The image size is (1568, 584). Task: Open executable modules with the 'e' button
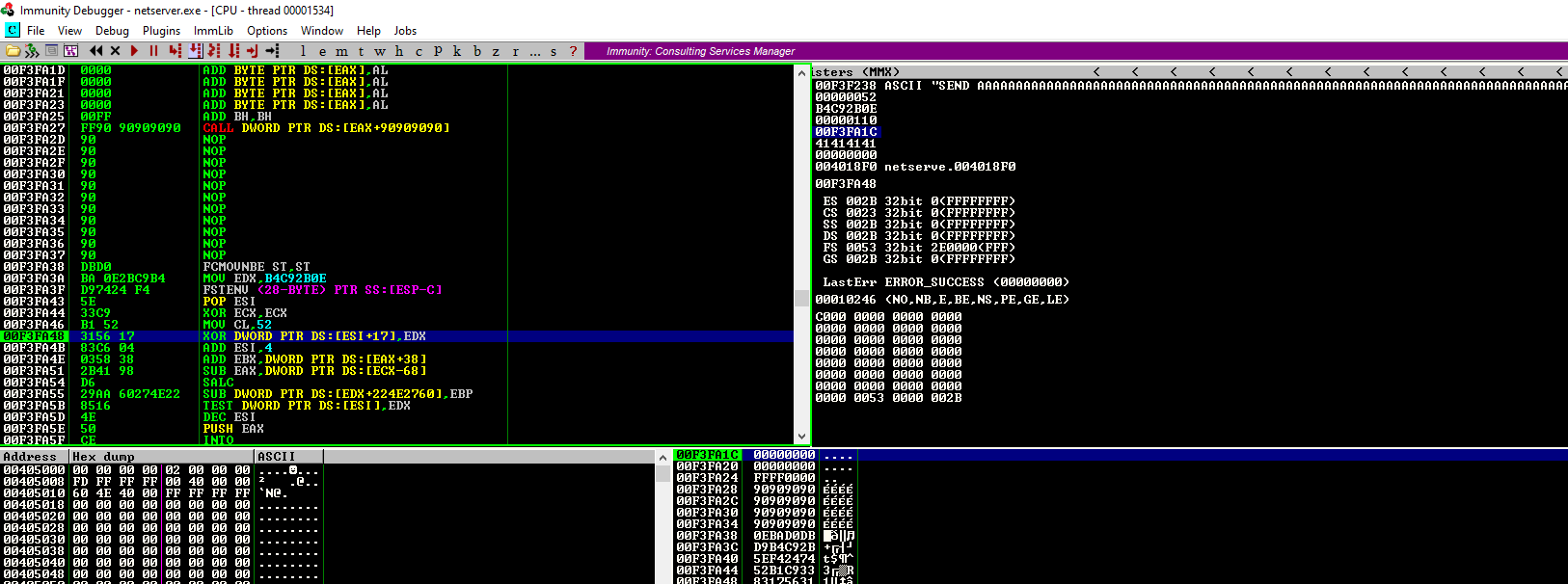[x=322, y=51]
